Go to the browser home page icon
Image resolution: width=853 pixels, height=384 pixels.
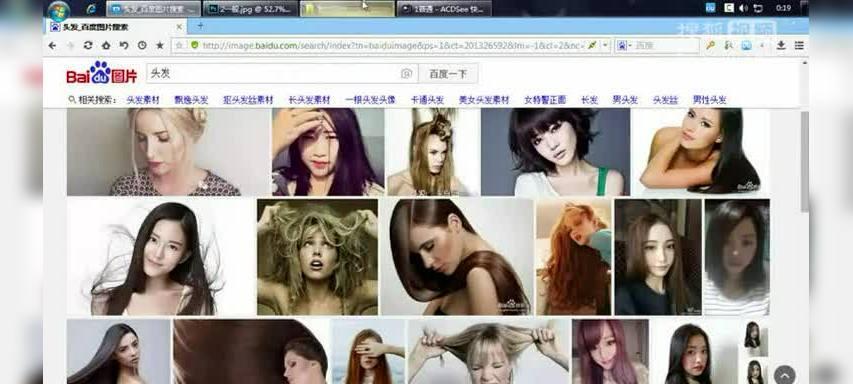[x=106, y=46]
